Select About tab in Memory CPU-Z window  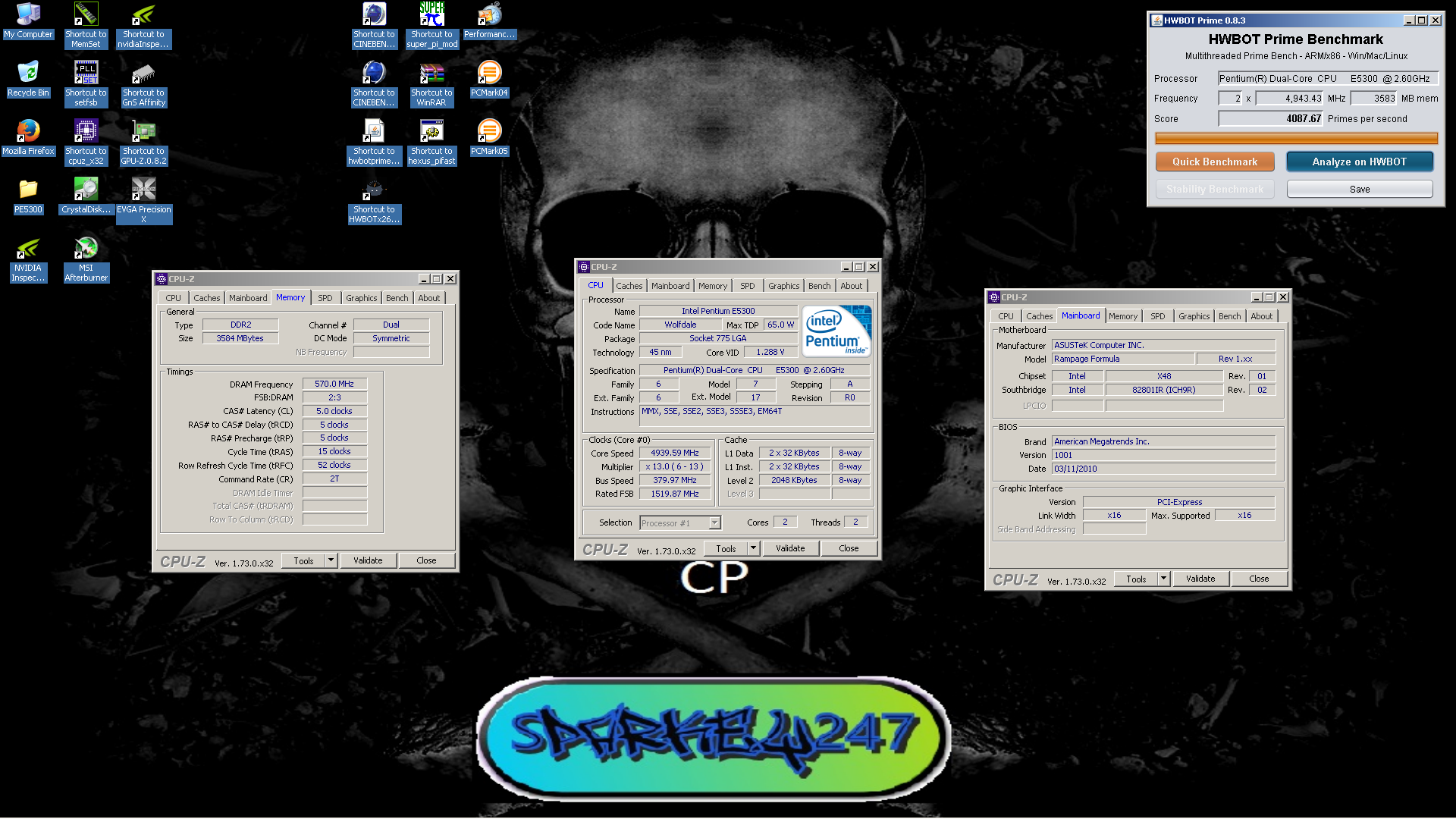pyautogui.click(x=428, y=298)
